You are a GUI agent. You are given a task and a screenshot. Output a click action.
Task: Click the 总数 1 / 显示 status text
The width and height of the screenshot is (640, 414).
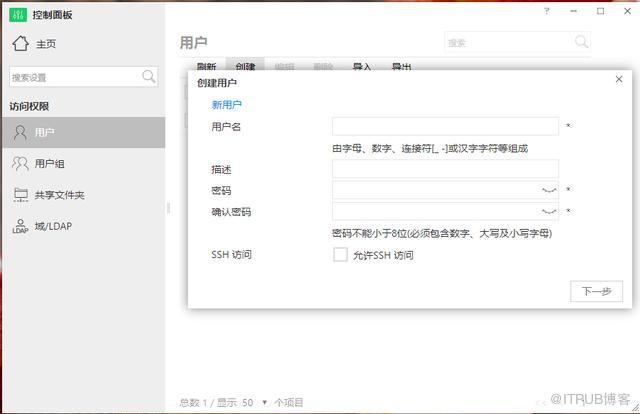click(x=209, y=403)
